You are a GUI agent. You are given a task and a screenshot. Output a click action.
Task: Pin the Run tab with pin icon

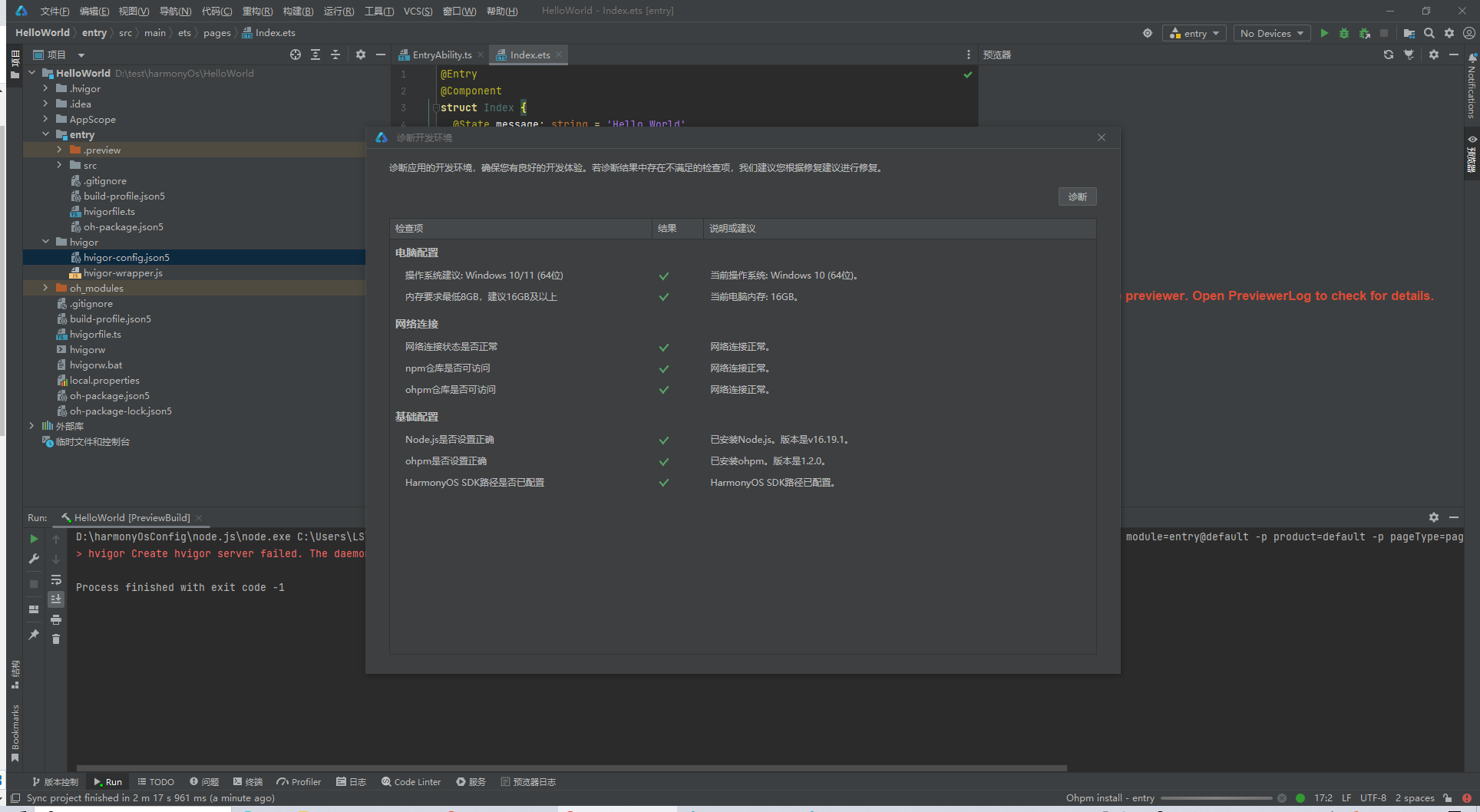tap(34, 635)
